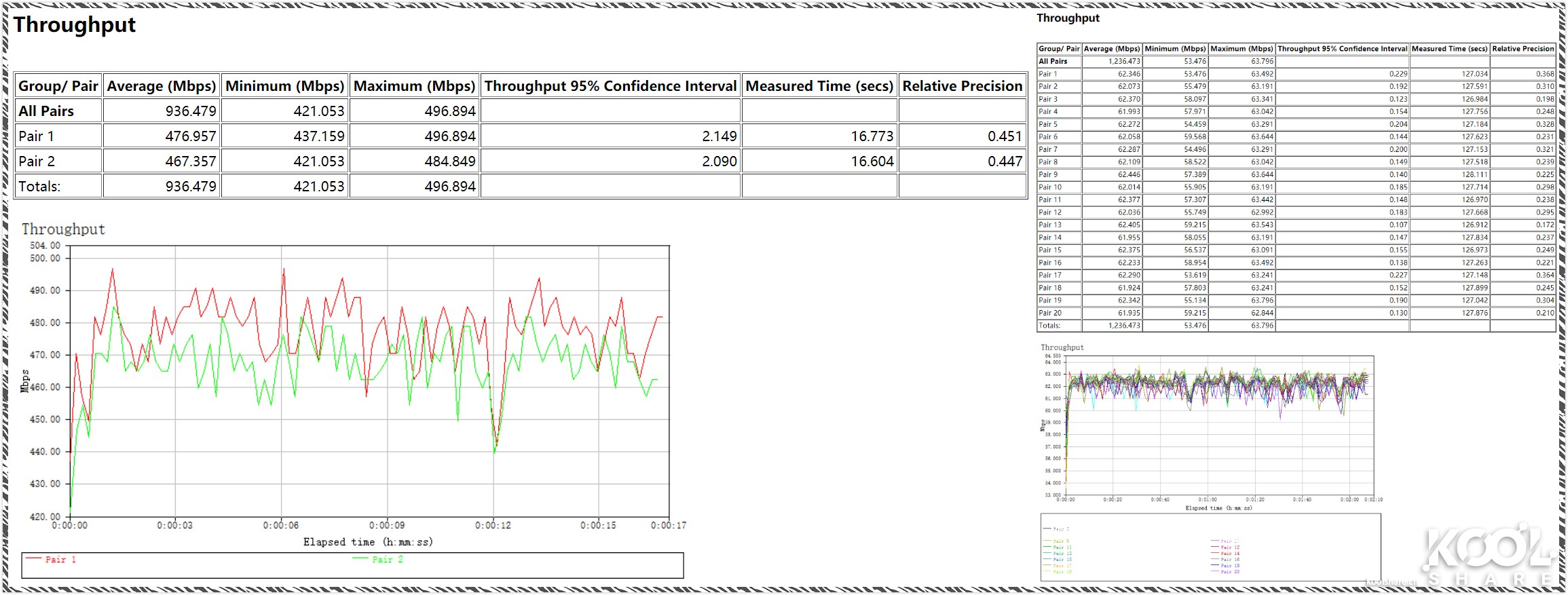The image size is (1568, 595).
Task: Click the Pair 1 confidence interval 0.229
Action: coord(1398,75)
